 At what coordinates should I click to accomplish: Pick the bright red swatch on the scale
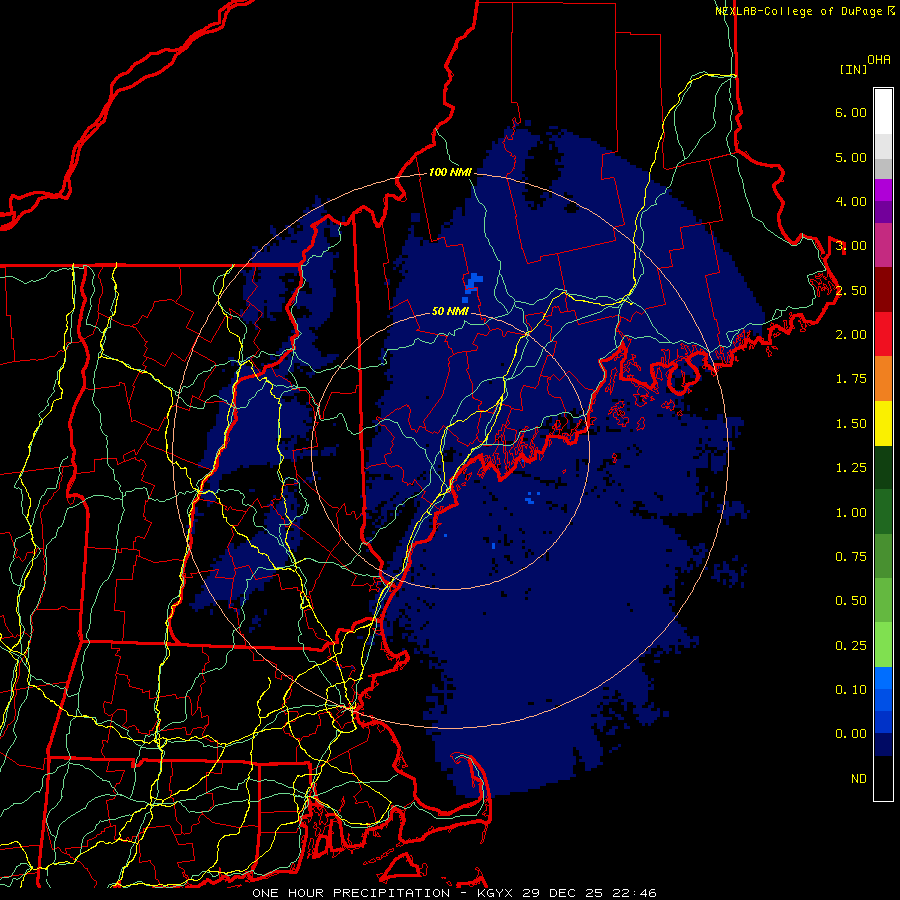point(883,334)
